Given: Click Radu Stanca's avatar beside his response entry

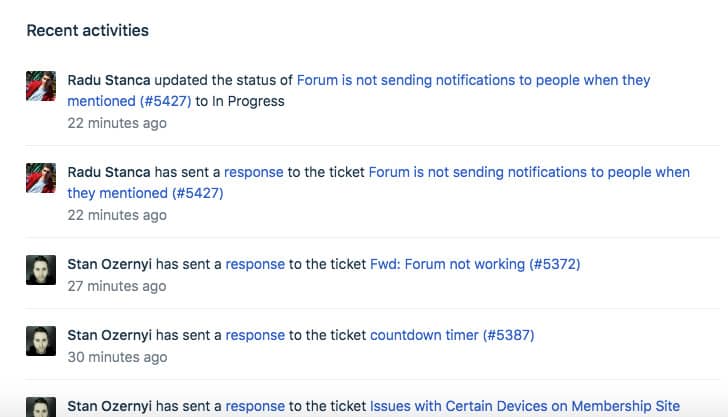Looking at the screenshot, I should pos(41,178).
